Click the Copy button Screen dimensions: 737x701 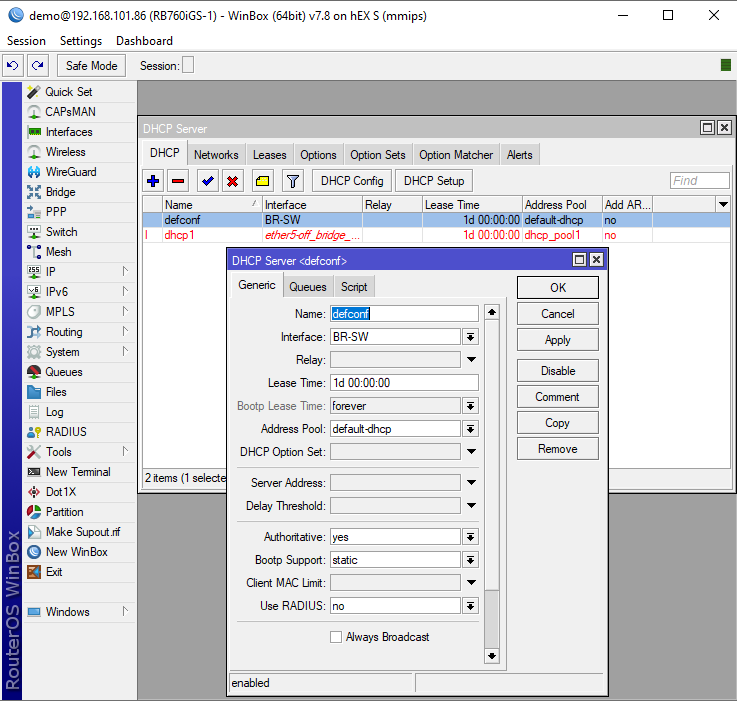click(558, 423)
